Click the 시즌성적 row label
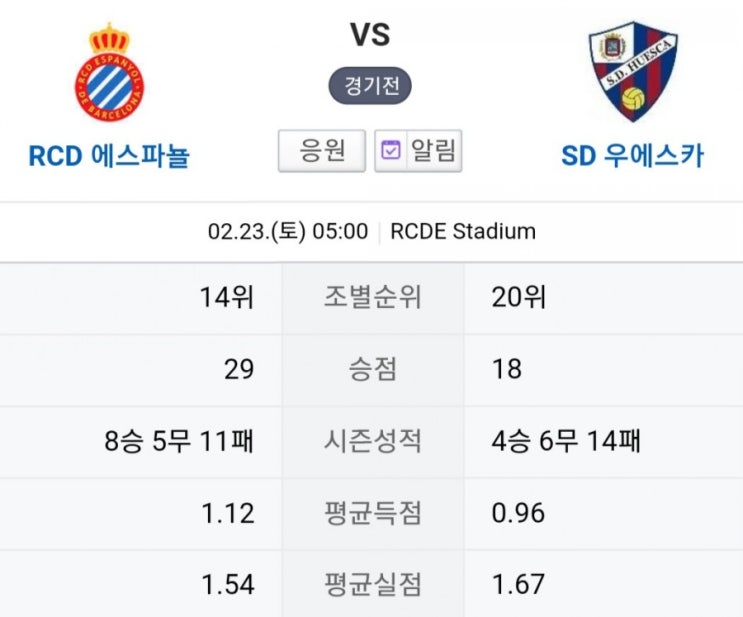 coord(372,441)
